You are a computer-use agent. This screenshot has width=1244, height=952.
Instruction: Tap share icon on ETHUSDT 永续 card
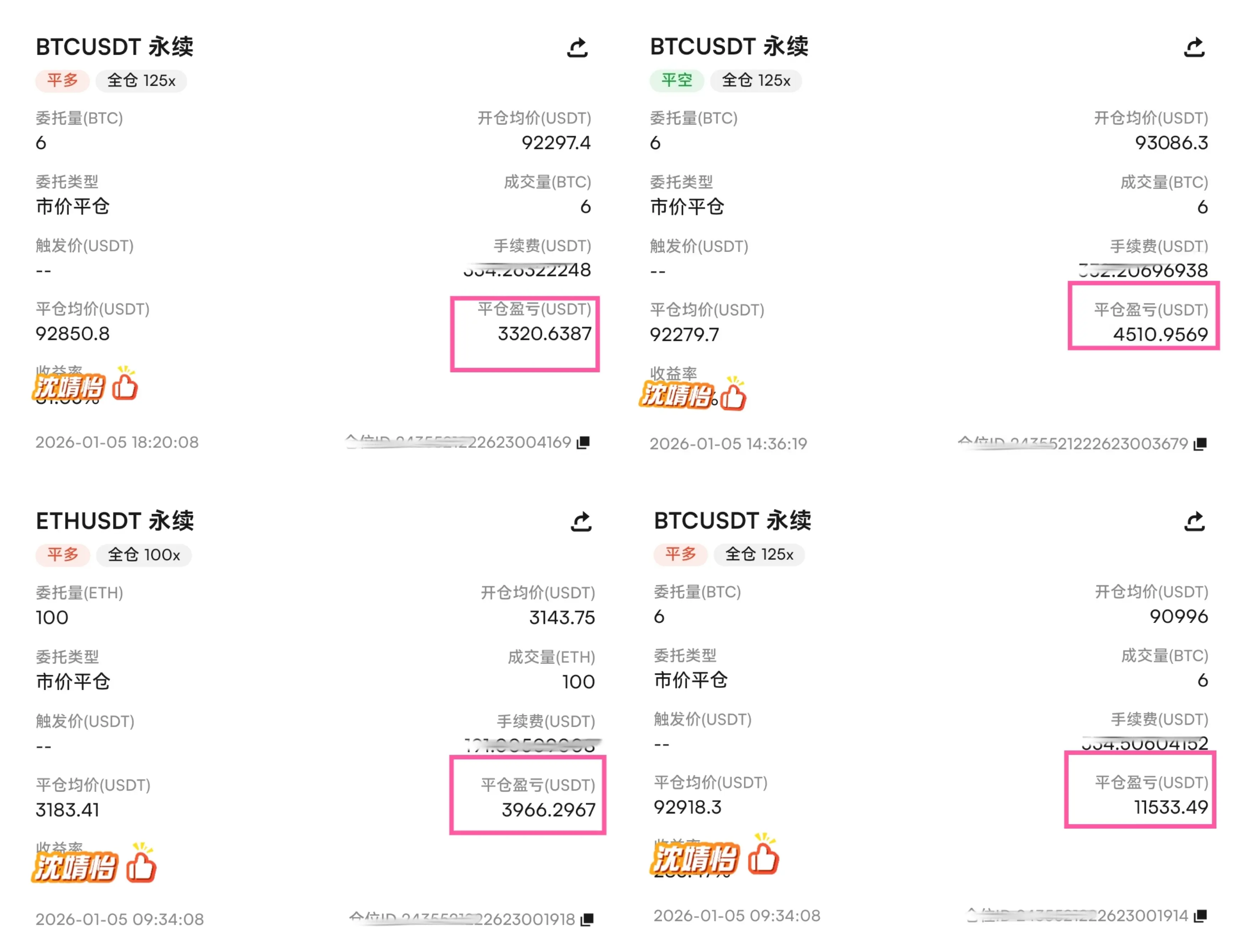click(x=581, y=521)
